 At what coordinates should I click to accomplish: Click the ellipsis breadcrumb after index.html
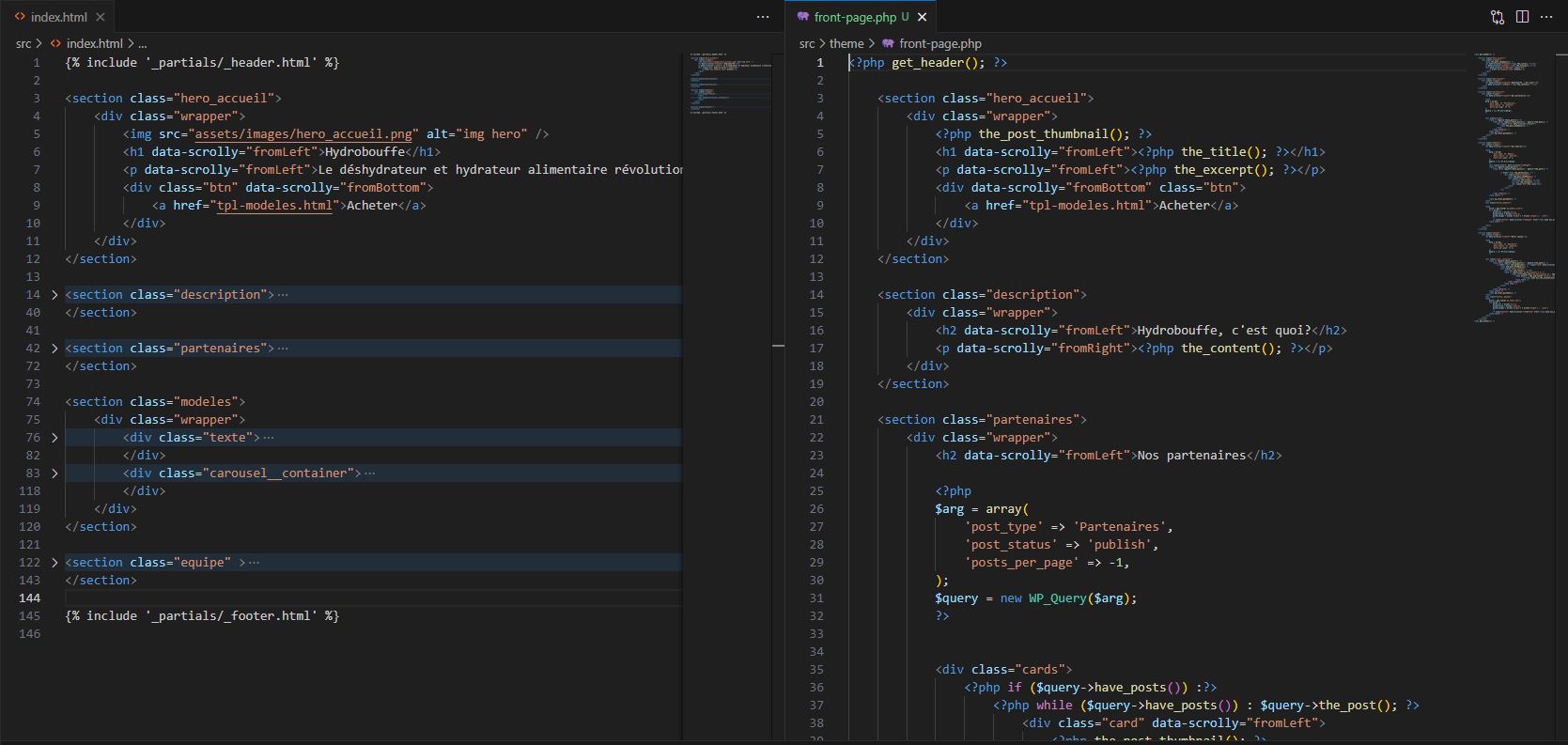click(x=143, y=43)
